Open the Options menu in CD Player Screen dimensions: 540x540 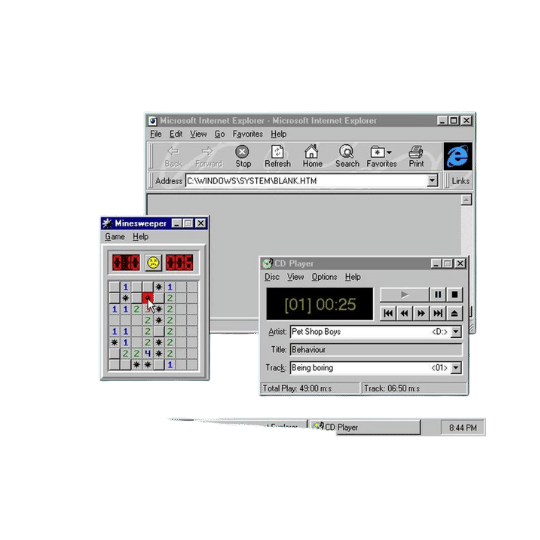tap(324, 277)
